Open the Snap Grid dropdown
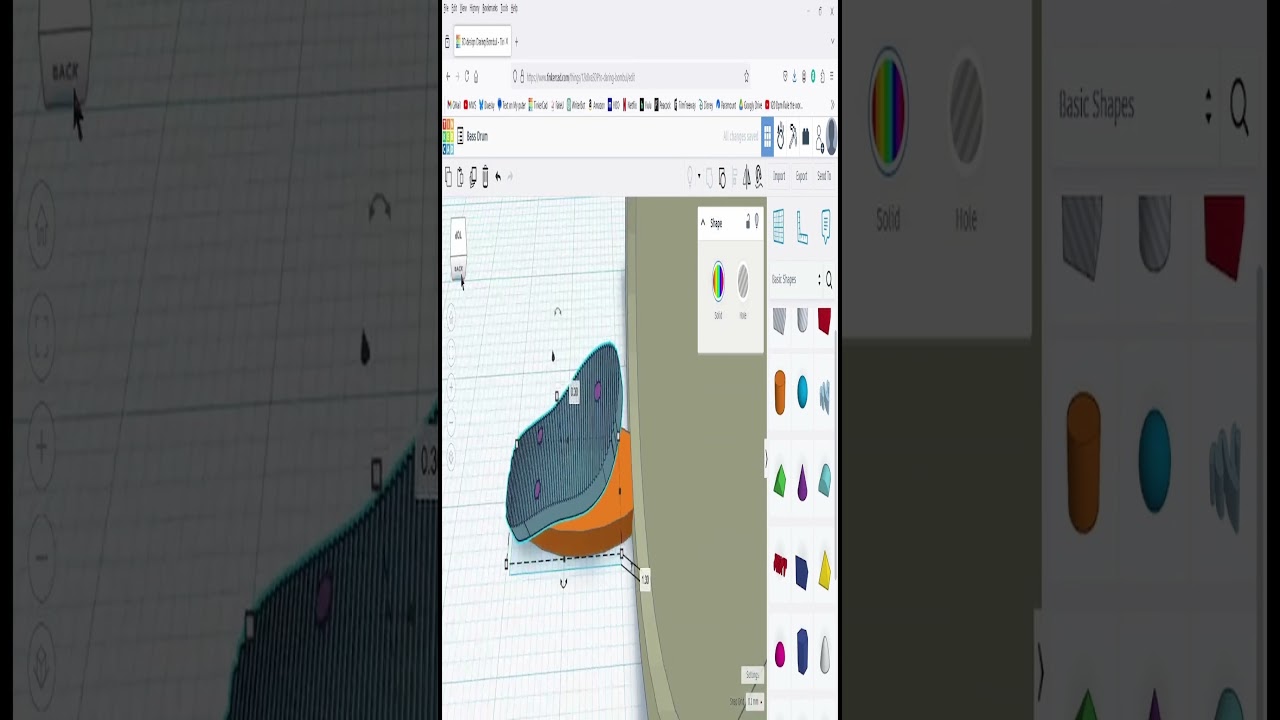The height and width of the screenshot is (720, 1280). coord(753,702)
